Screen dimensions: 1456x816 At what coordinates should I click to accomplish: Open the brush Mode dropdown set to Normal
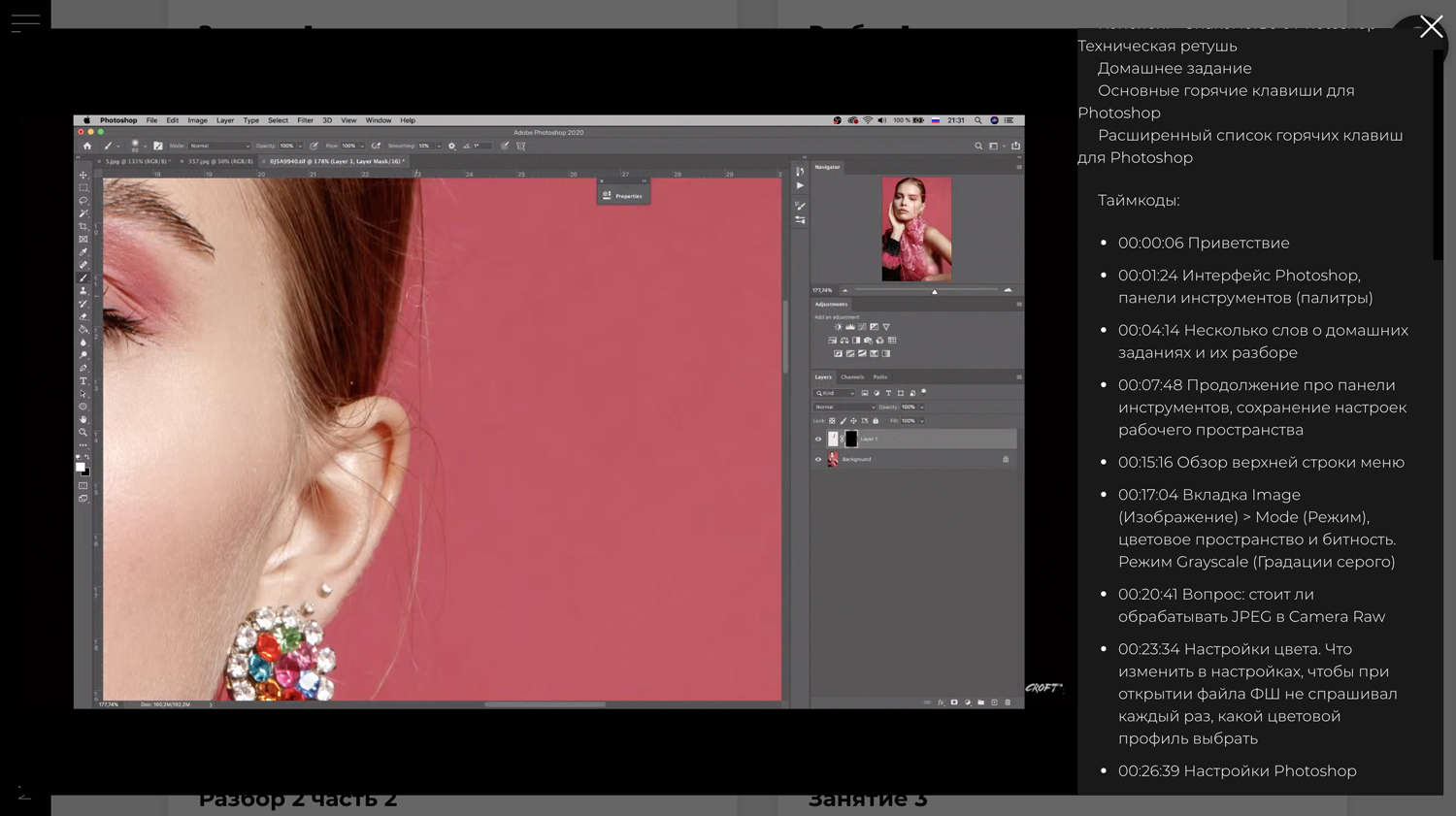coord(218,147)
